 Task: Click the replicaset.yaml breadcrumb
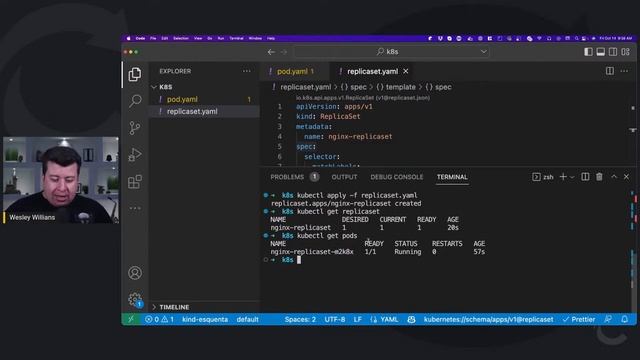coord(305,87)
